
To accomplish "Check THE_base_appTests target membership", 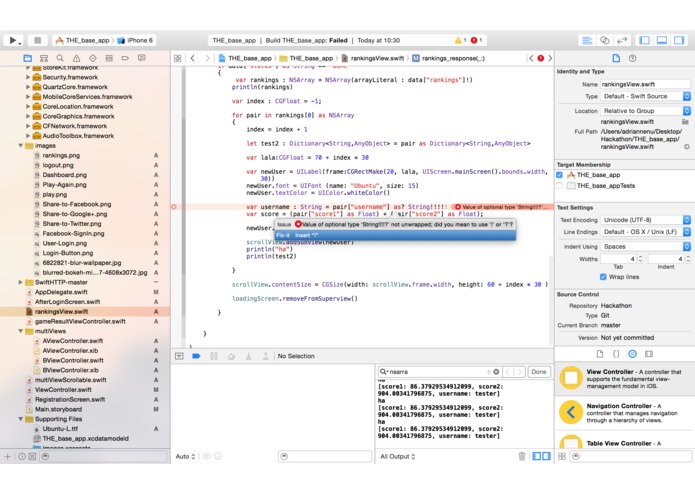I will [x=559, y=186].
